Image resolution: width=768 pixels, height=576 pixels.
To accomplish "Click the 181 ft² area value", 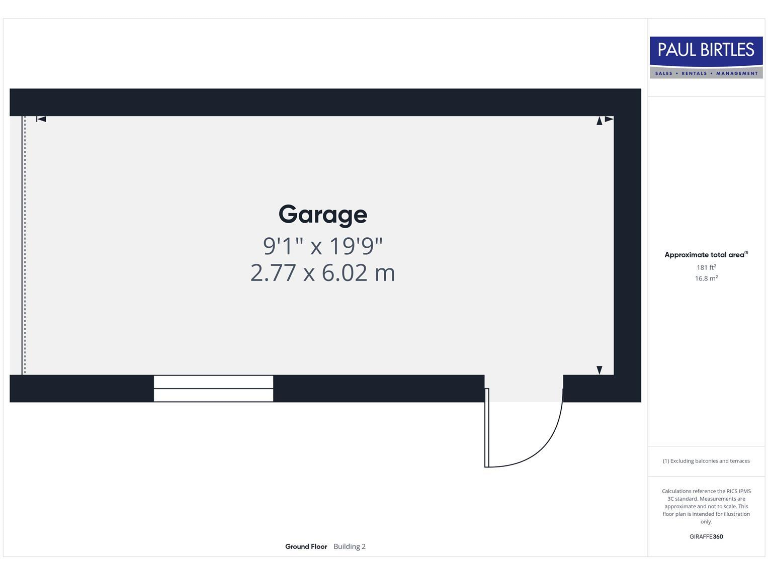I will 706,267.
